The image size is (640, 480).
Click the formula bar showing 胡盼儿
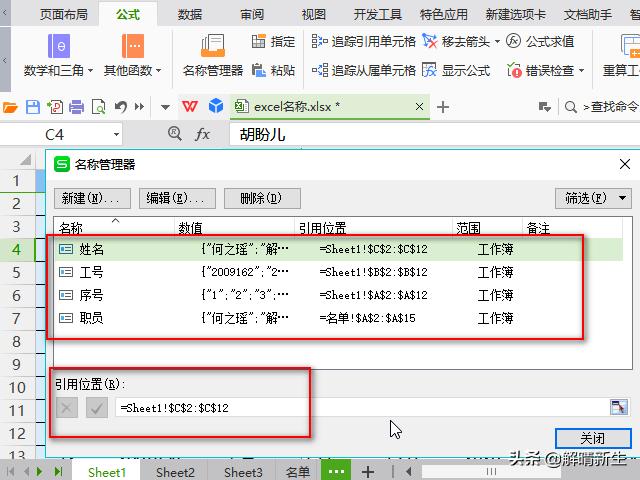pyautogui.click(x=435, y=134)
